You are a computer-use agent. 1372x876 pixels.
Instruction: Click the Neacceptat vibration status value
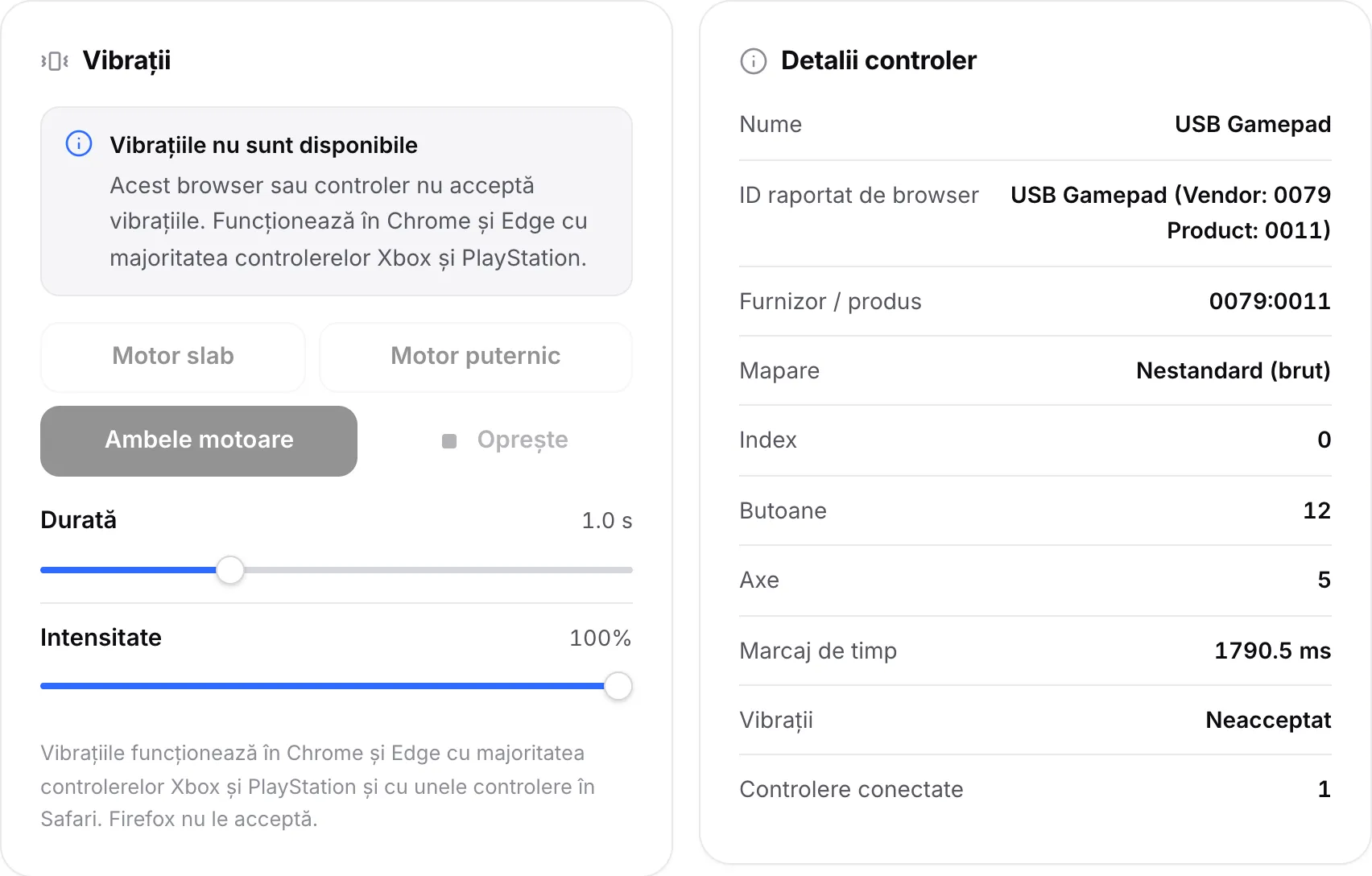click(x=1268, y=720)
